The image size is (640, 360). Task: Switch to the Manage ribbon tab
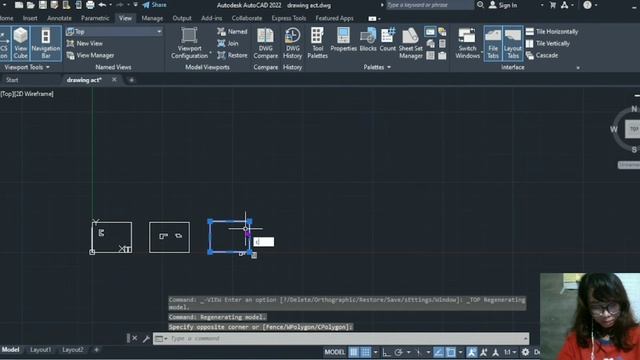tap(152, 18)
